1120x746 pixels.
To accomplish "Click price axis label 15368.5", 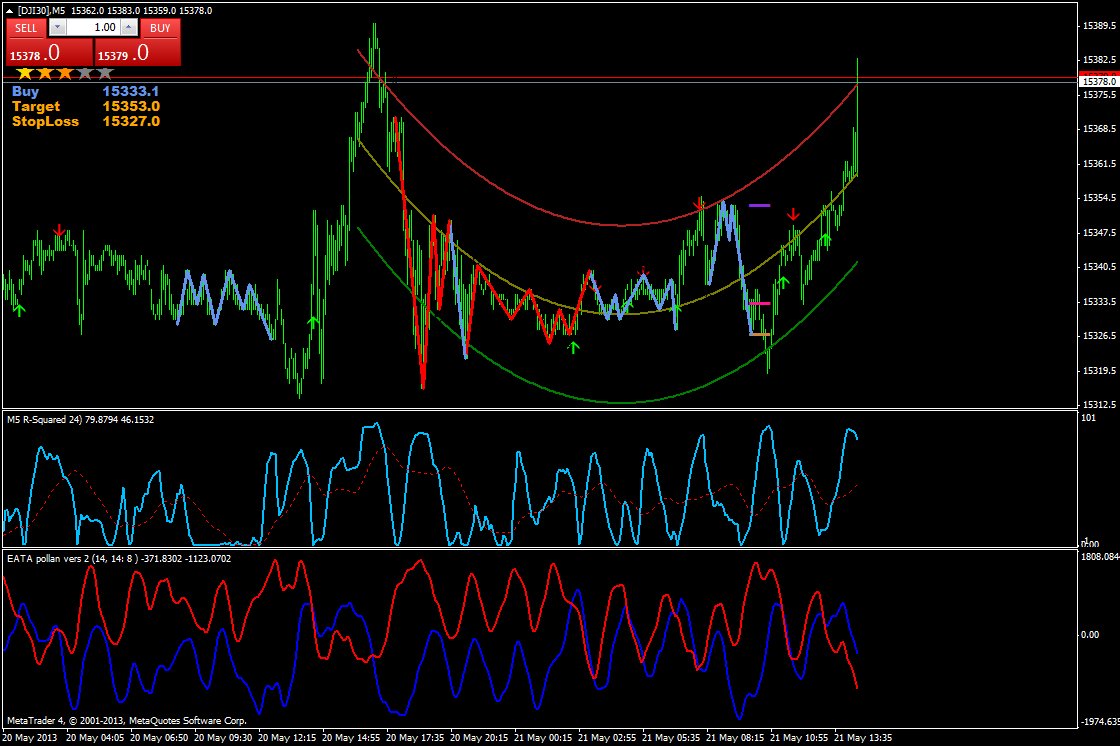I will pyautogui.click(x=1099, y=129).
